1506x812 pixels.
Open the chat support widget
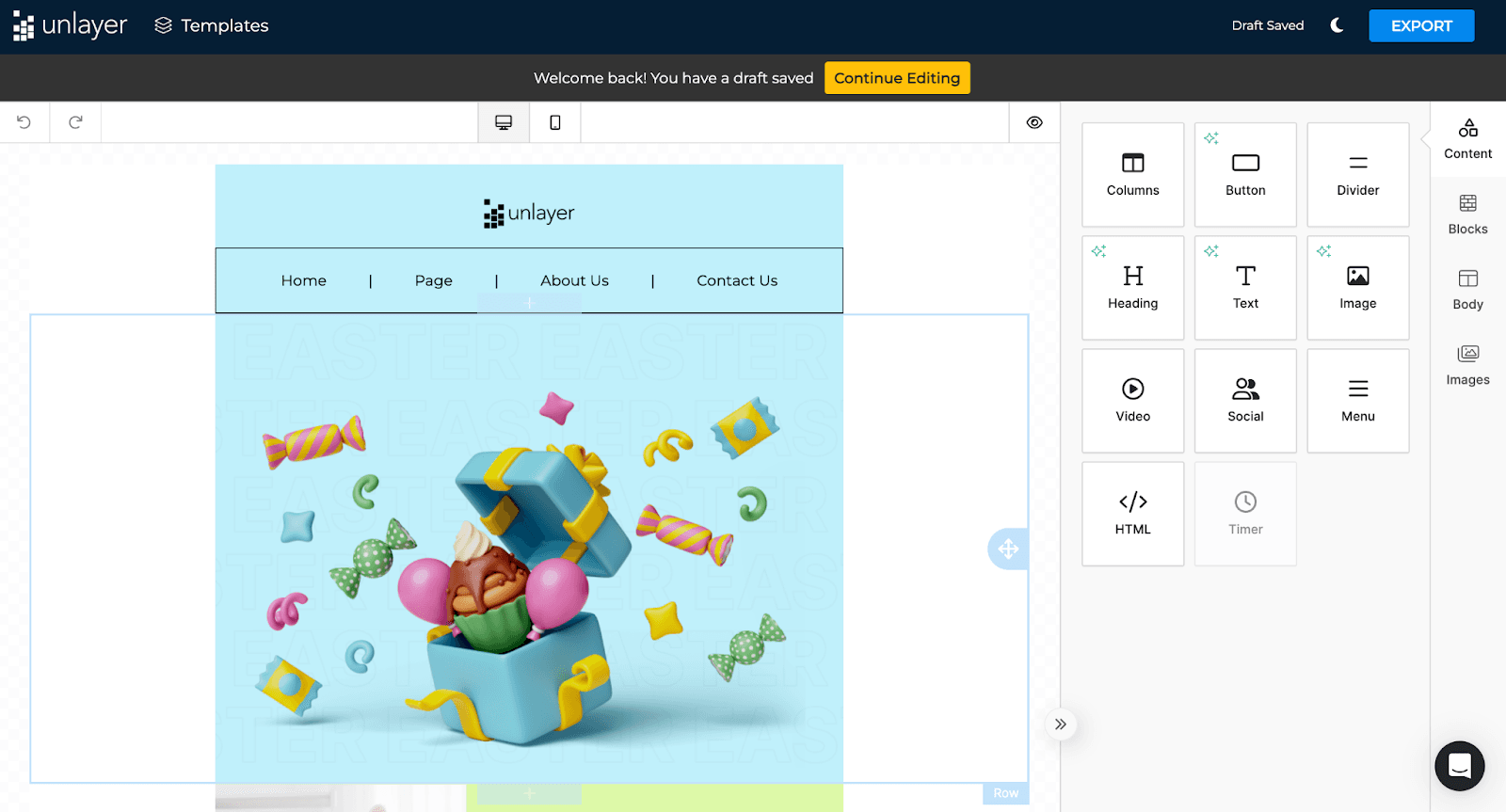(x=1460, y=766)
